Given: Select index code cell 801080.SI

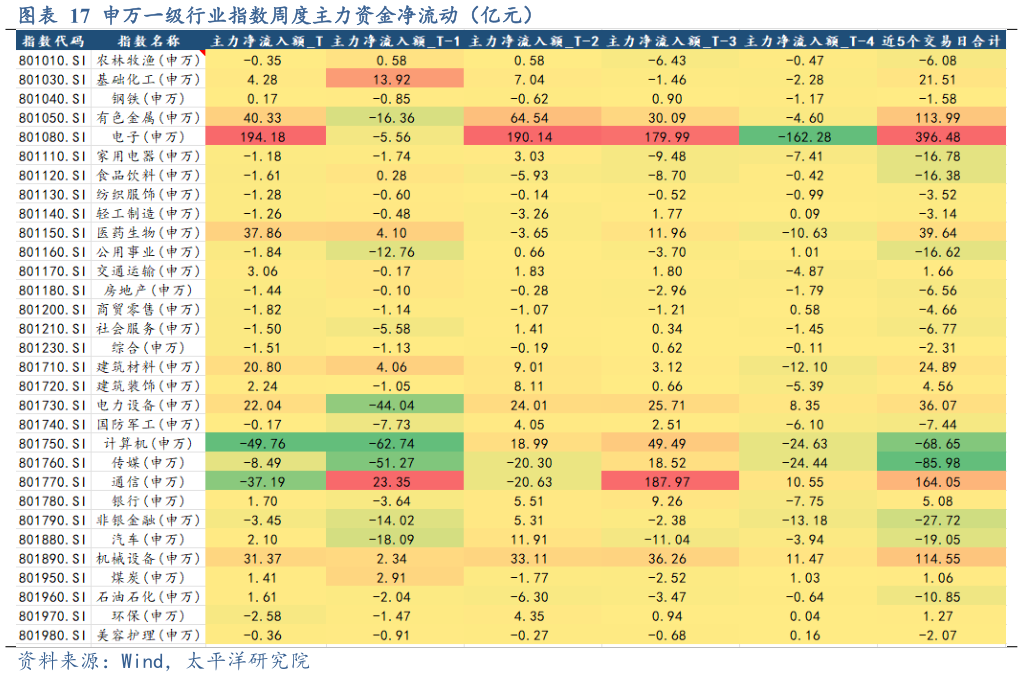Looking at the screenshot, I should 52,137.
